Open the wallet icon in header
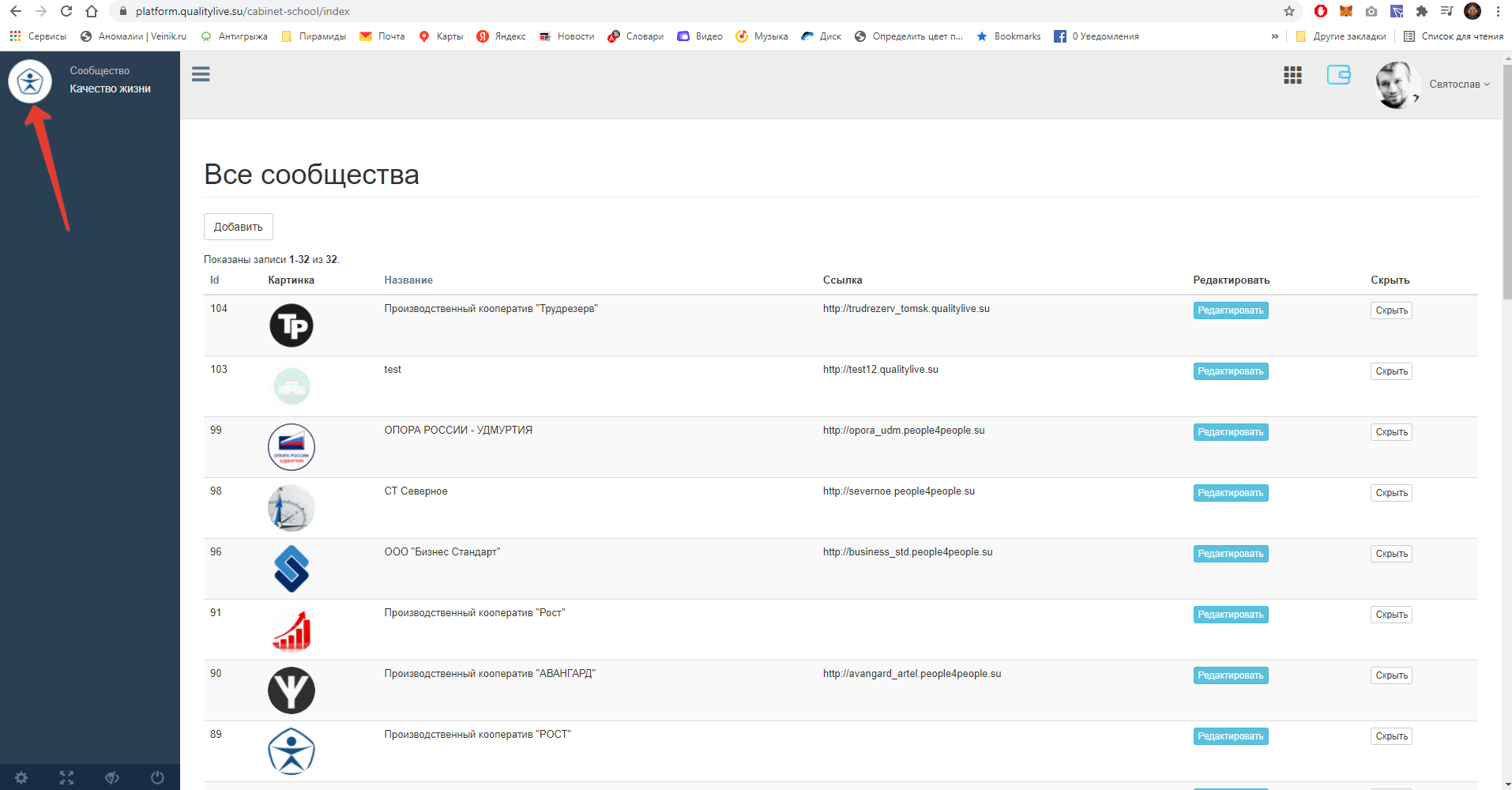The height and width of the screenshot is (790, 1512). click(1338, 75)
